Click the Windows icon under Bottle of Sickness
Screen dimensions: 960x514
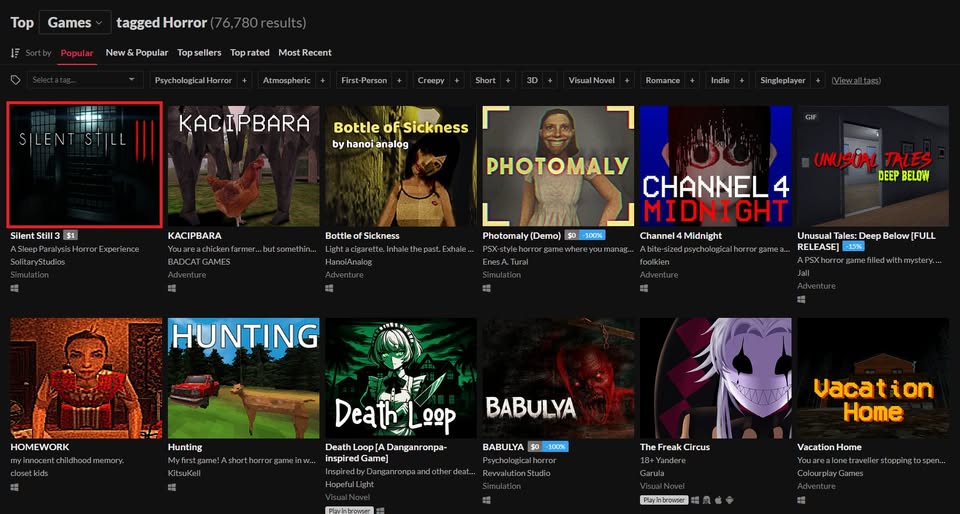click(x=329, y=288)
